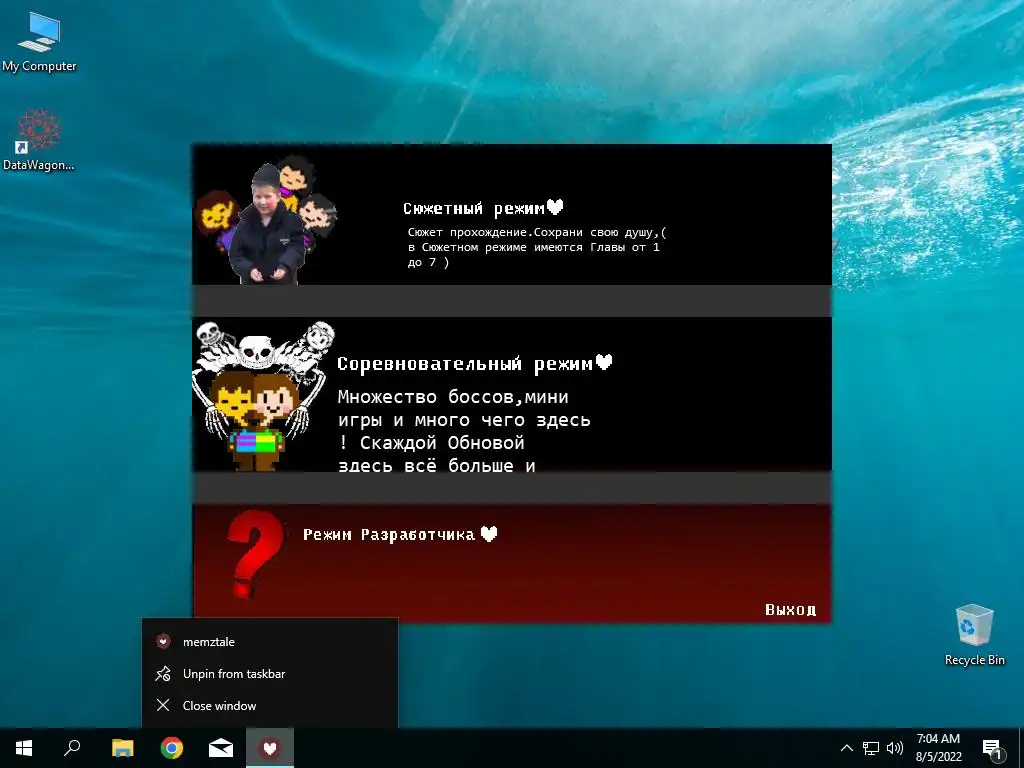Click the Выход exit button

tap(790, 609)
